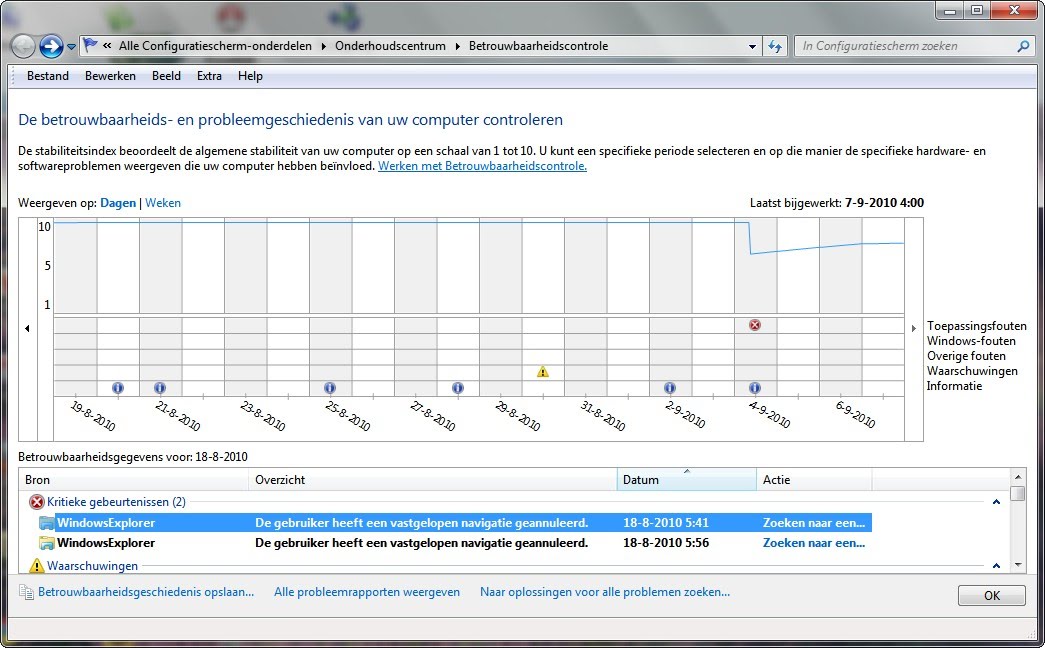Open 'Werken met Betrouwbaarheidscontrole' help link
Screen dimensions: 1045x648
(x=483, y=166)
